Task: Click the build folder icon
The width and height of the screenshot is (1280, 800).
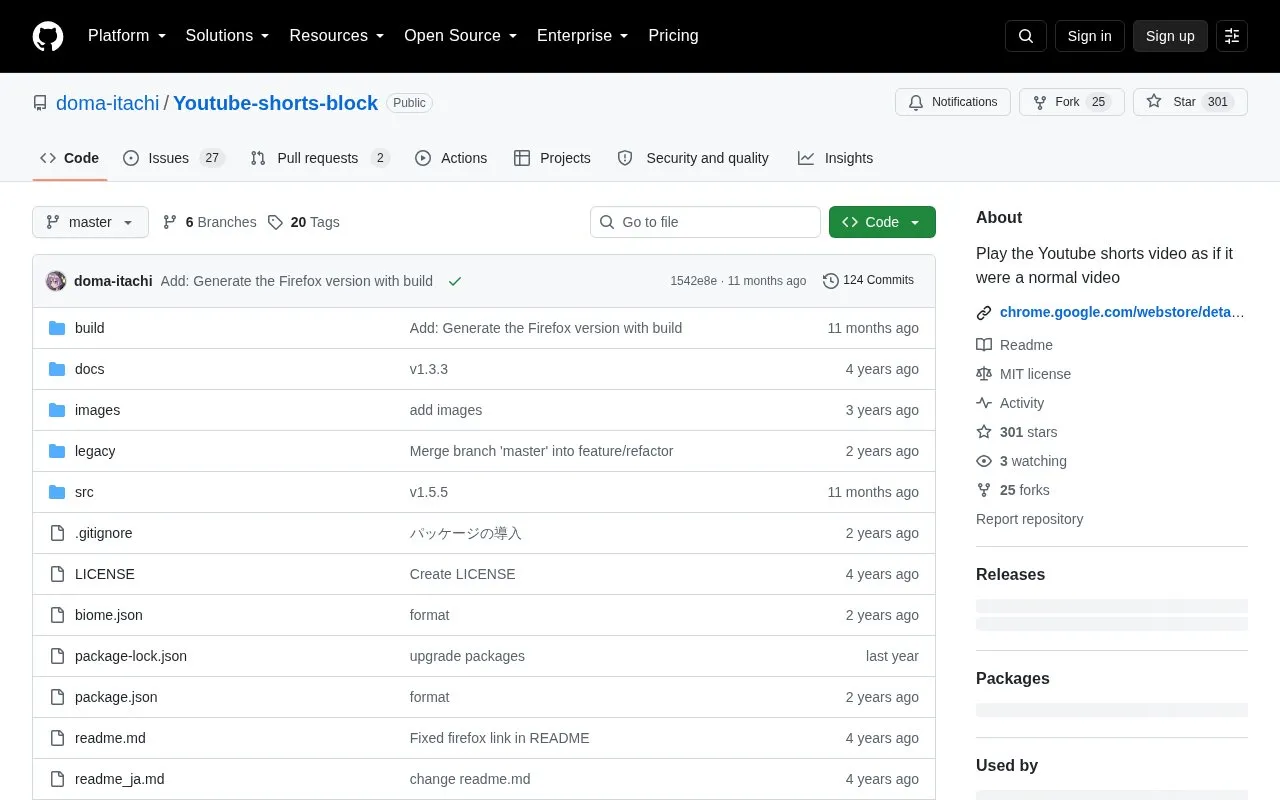Action: (57, 328)
